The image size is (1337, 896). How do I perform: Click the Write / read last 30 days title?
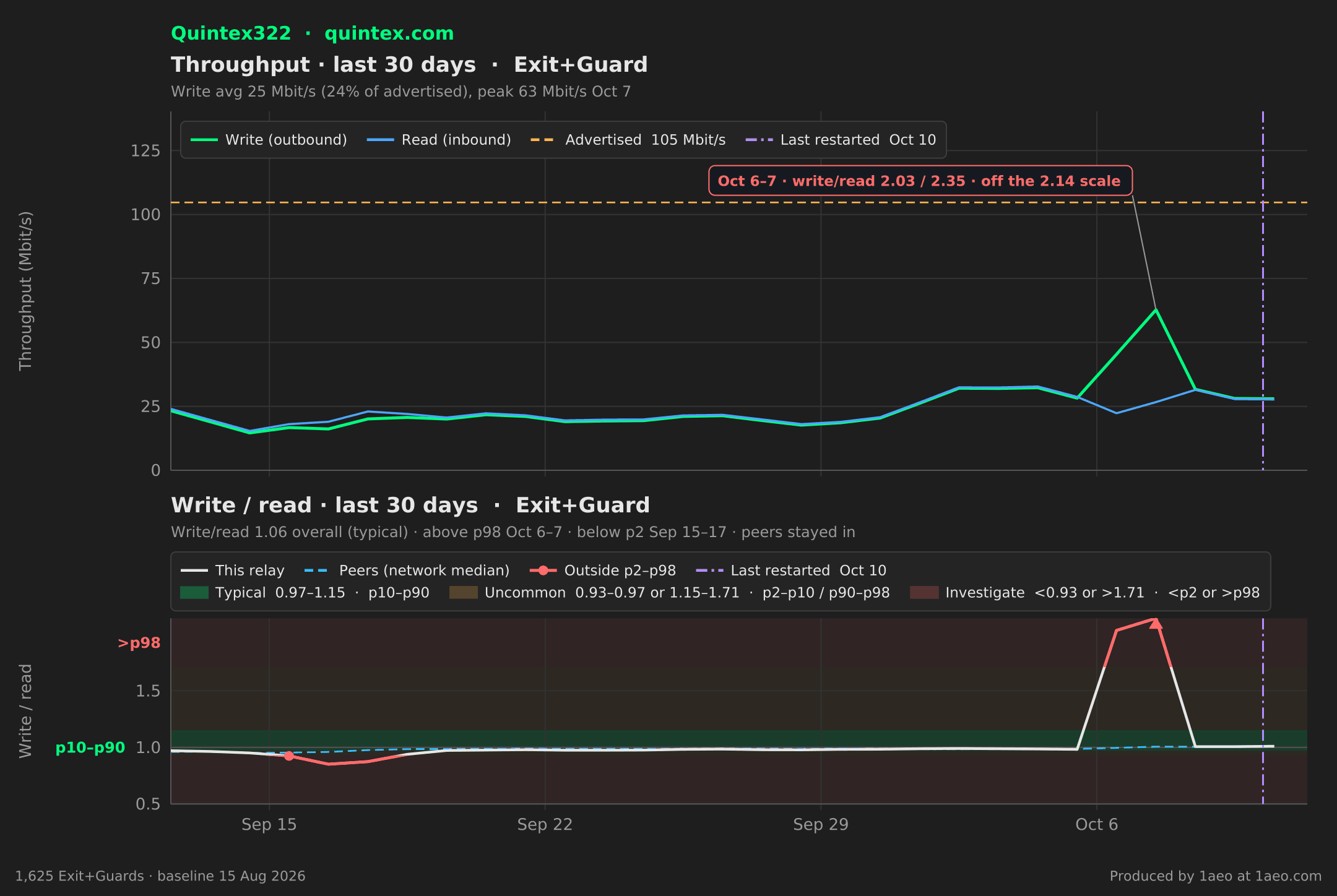(410, 506)
